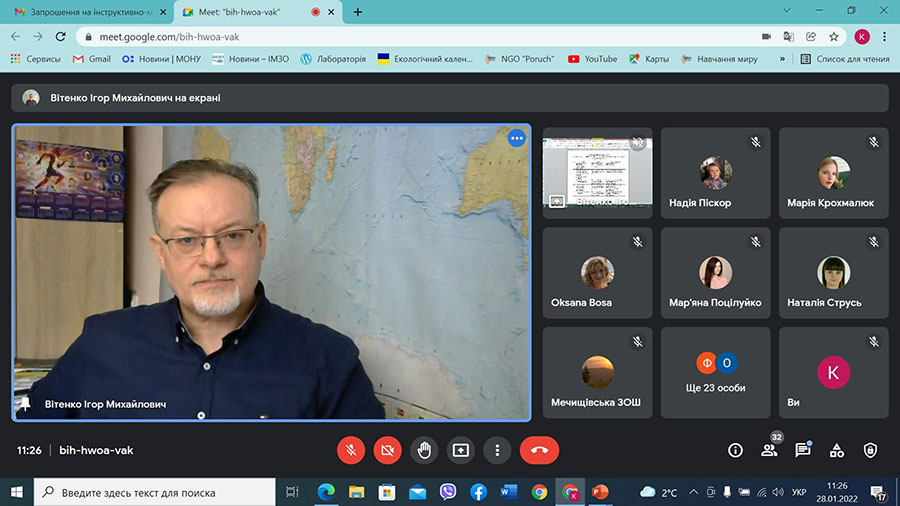This screenshot has width=900, height=506.
Task: Reload the Meet page
Action: click(60, 37)
